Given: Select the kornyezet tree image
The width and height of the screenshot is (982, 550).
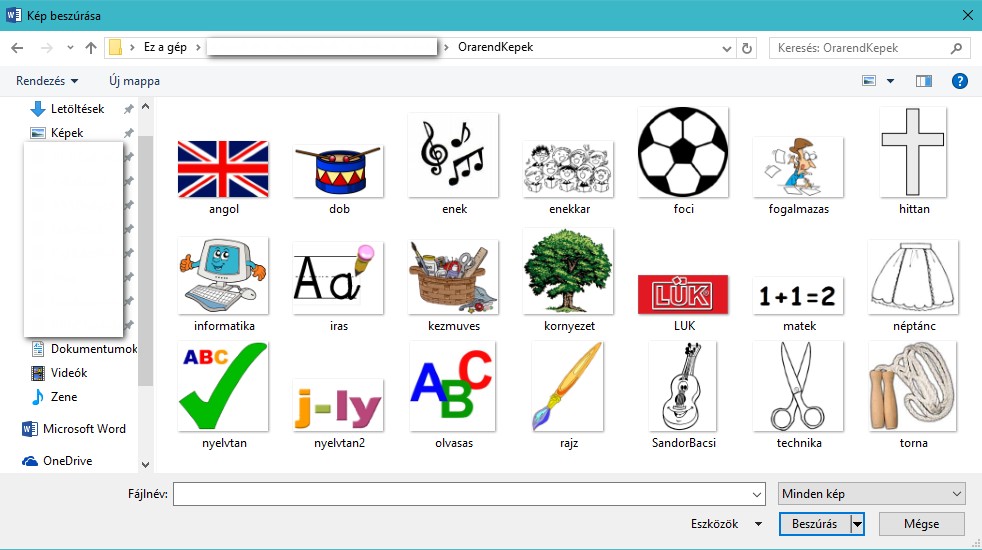Looking at the screenshot, I should tap(568, 271).
